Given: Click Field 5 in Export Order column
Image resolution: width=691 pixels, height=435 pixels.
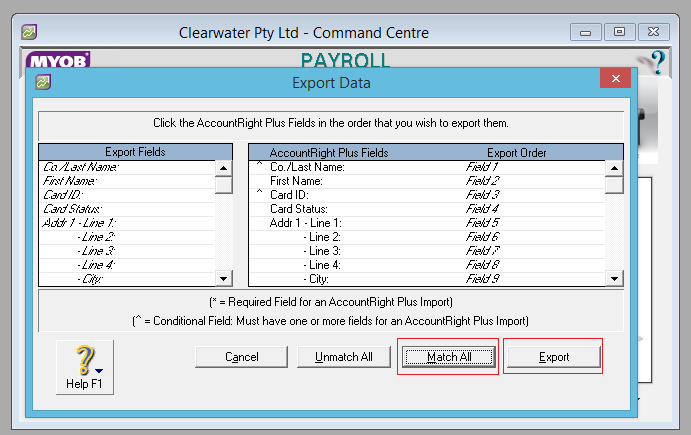Looking at the screenshot, I should [483, 223].
